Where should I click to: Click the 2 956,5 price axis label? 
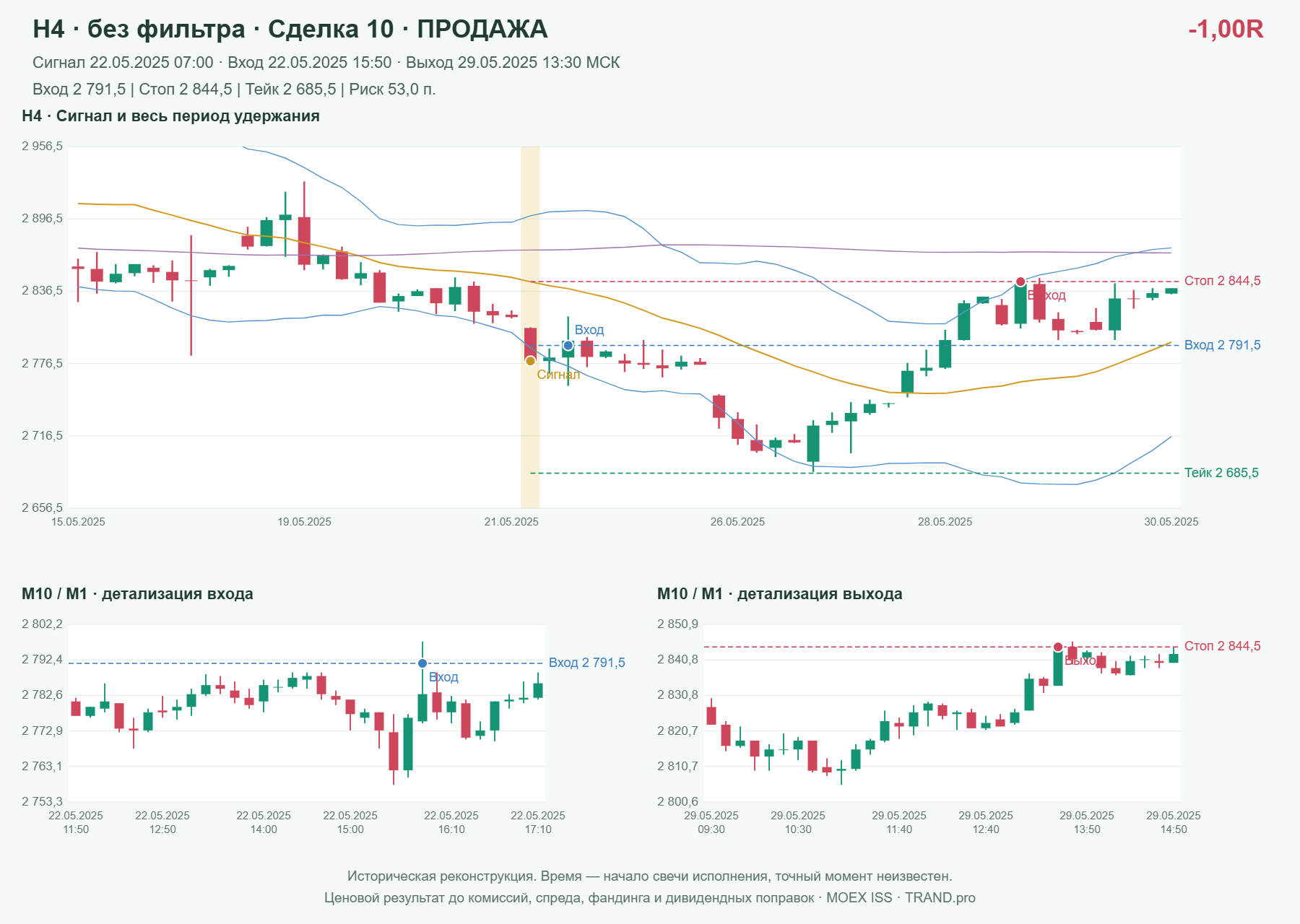(x=42, y=147)
